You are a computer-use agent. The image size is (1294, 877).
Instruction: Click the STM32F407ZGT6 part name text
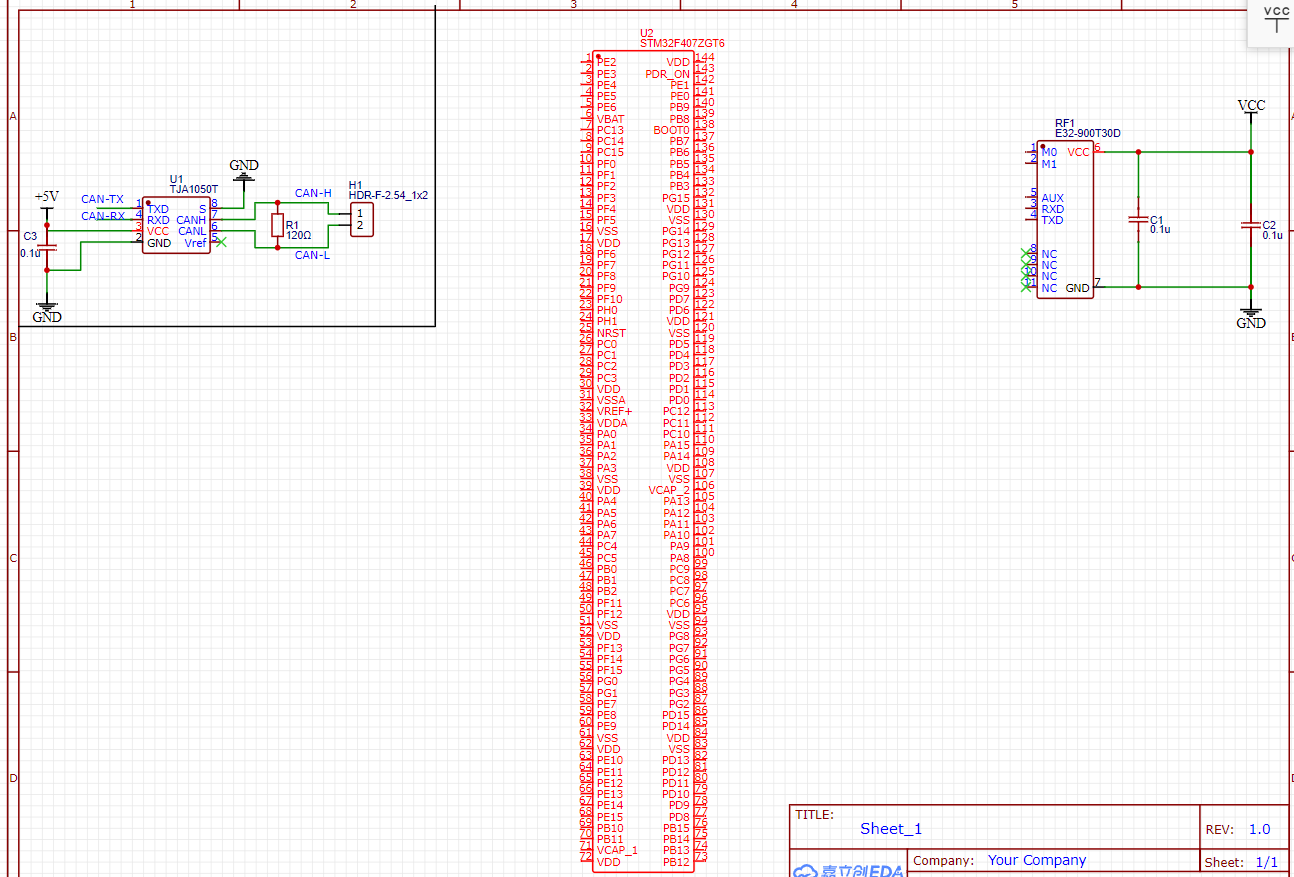pos(682,44)
